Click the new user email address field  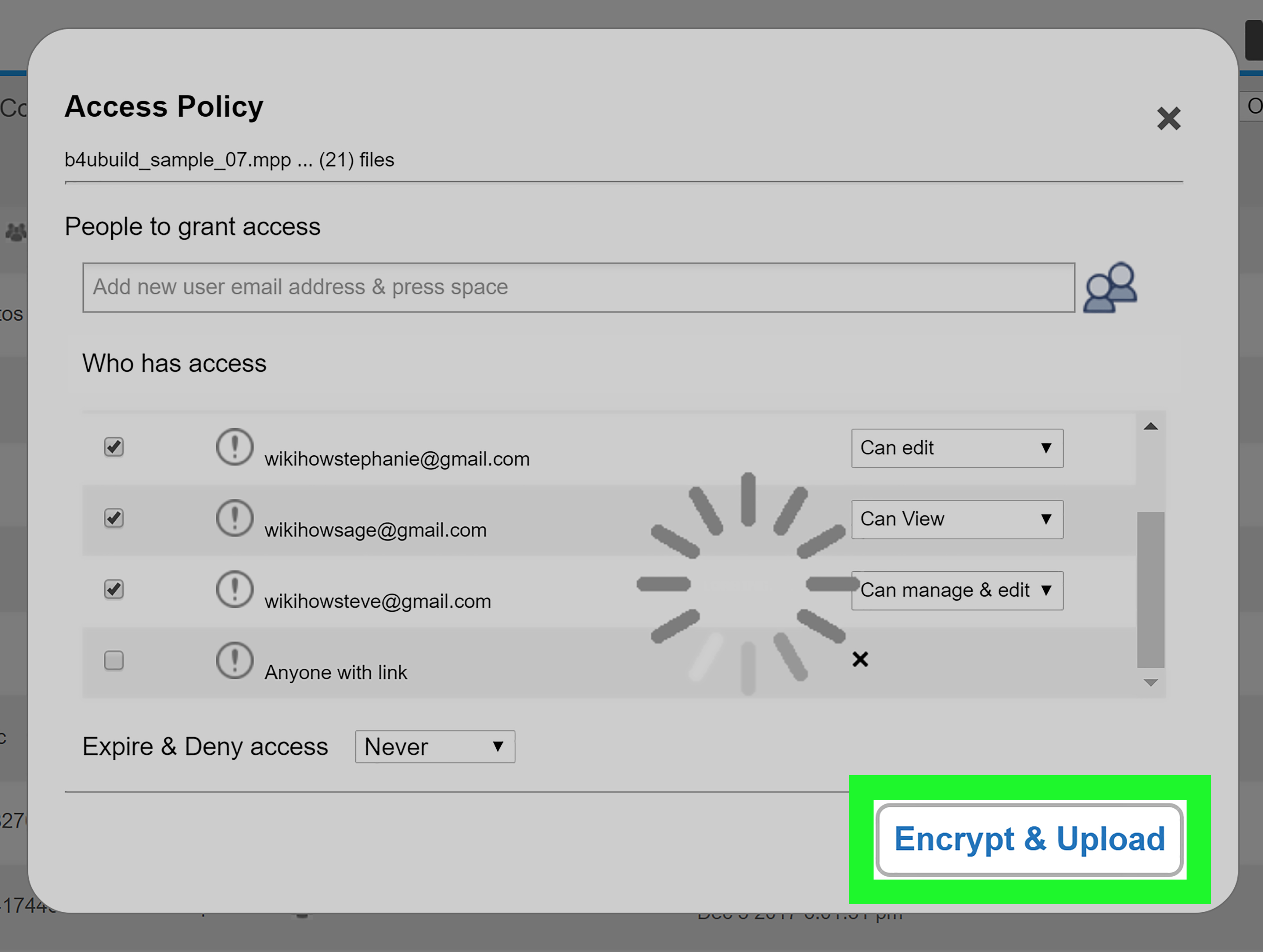click(x=578, y=288)
